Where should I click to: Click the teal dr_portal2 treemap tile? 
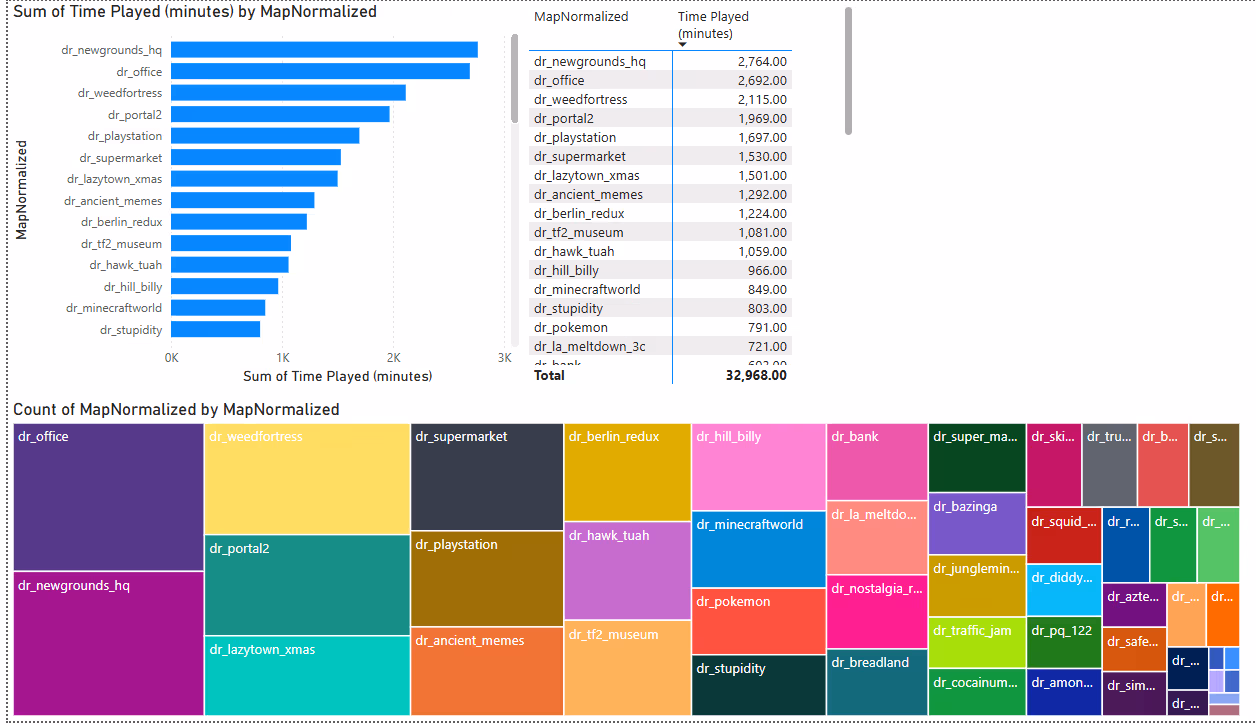click(x=307, y=586)
